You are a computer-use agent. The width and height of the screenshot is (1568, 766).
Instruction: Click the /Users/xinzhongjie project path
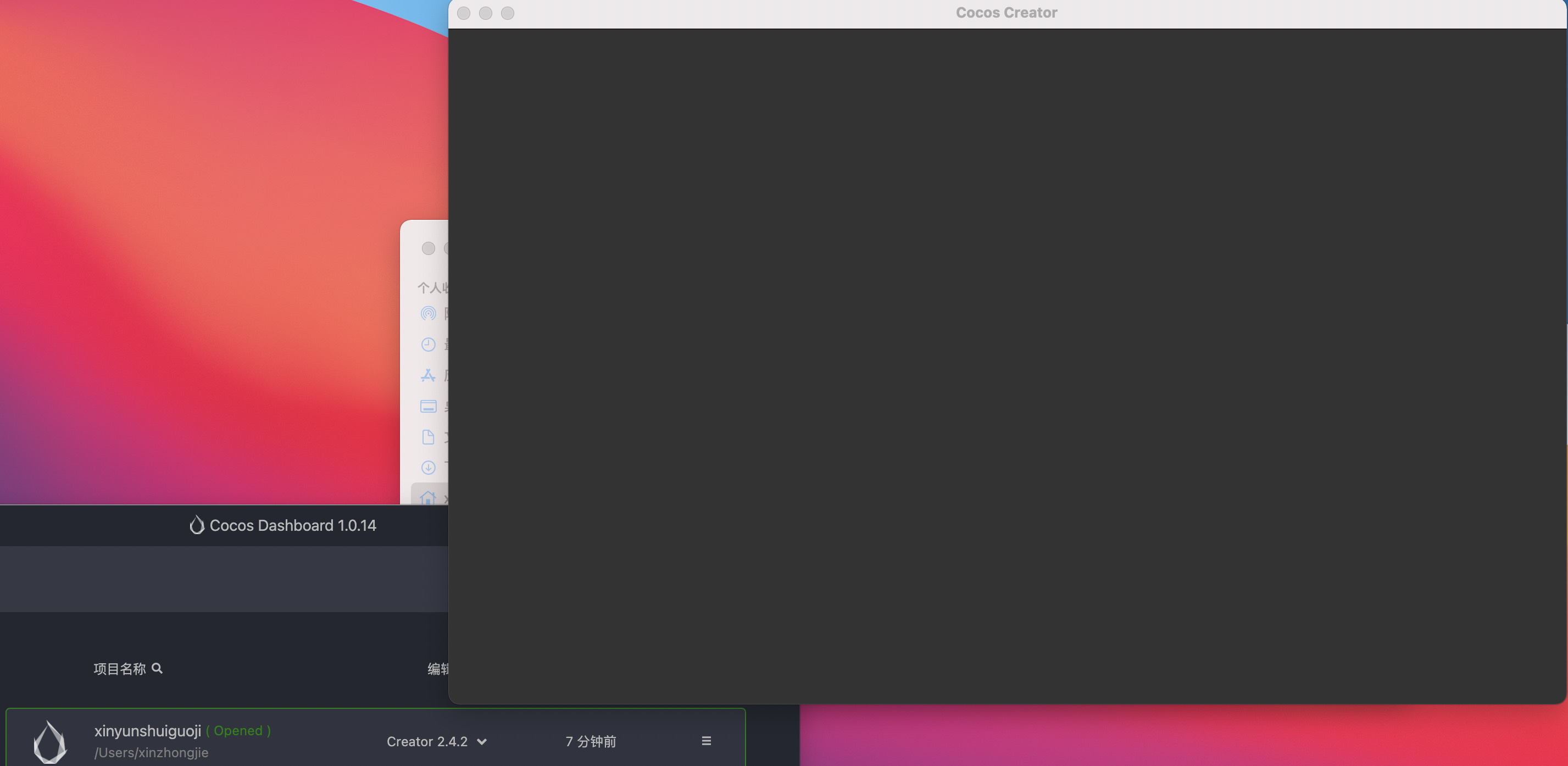coord(151,753)
